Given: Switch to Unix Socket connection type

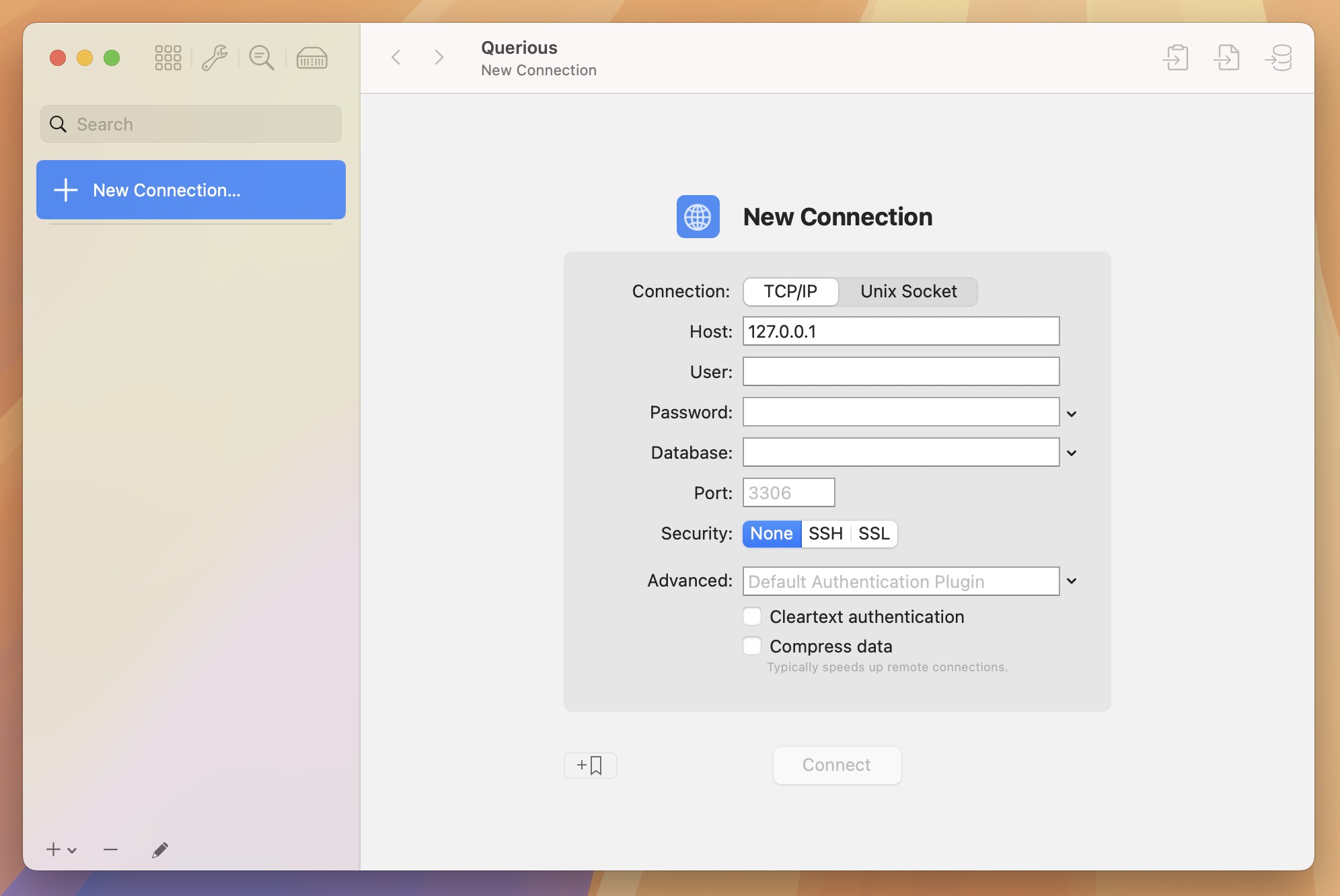Looking at the screenshot, I should (x=908, y=291).
